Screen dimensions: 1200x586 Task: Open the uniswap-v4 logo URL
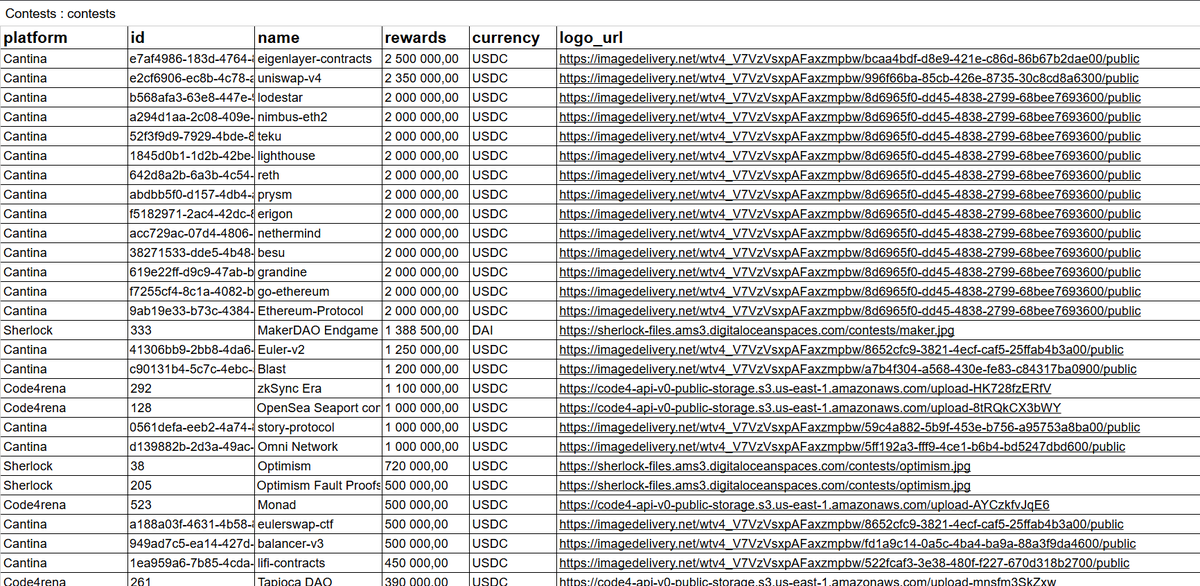847,78
